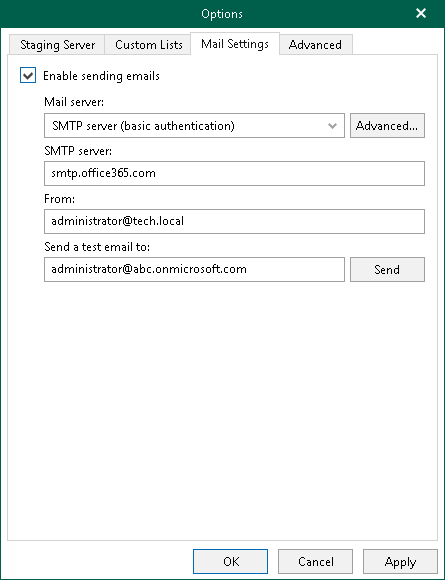Switch to the Staging Server tab
445x580 pixels.
click(57, 45)
